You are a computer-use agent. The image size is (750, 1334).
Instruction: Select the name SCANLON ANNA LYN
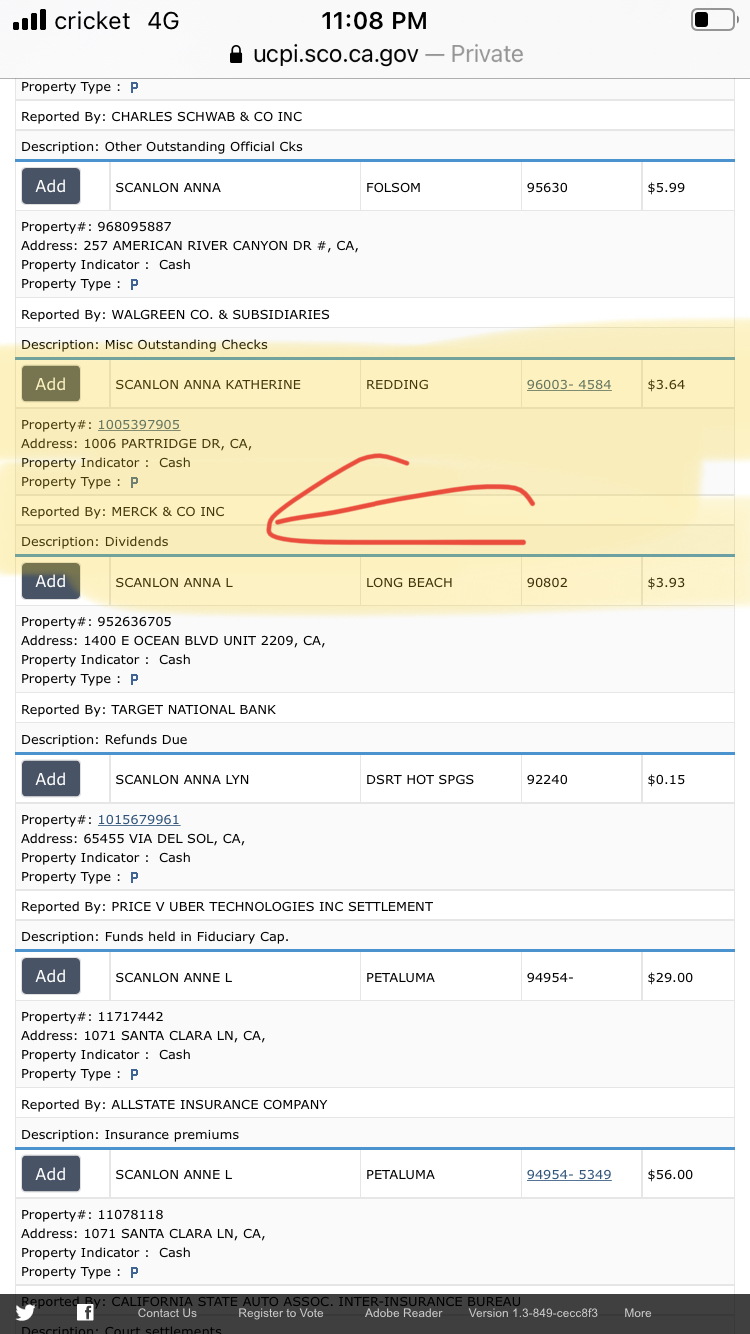[182, 779]
